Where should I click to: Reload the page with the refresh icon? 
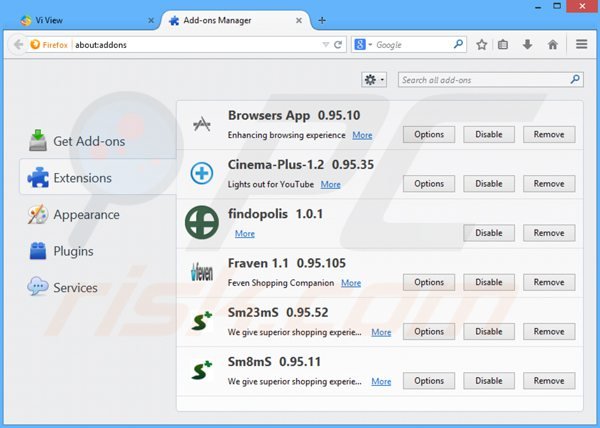(x=338, y=45)
